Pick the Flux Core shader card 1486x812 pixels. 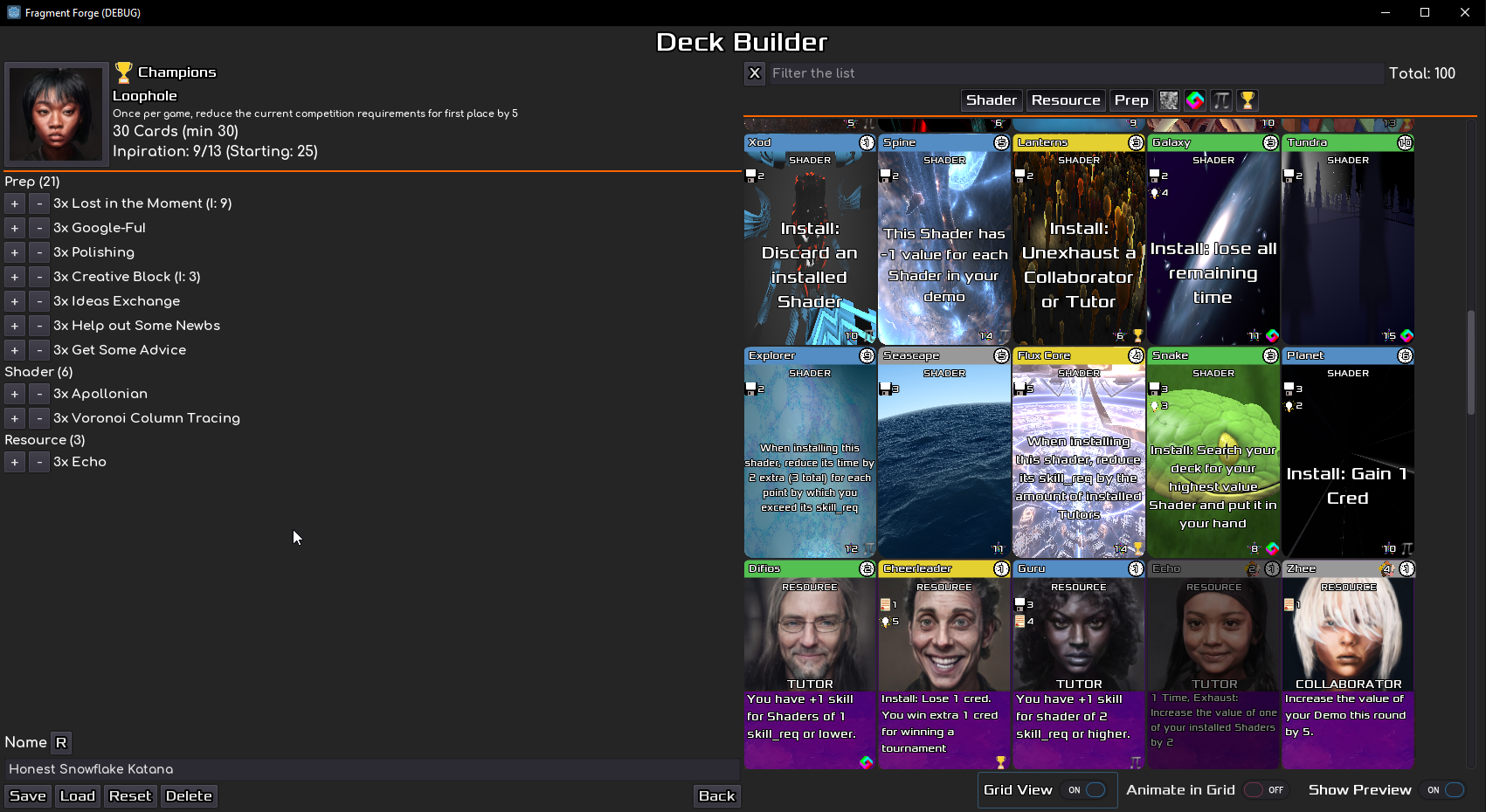[x=1079, y=452]
